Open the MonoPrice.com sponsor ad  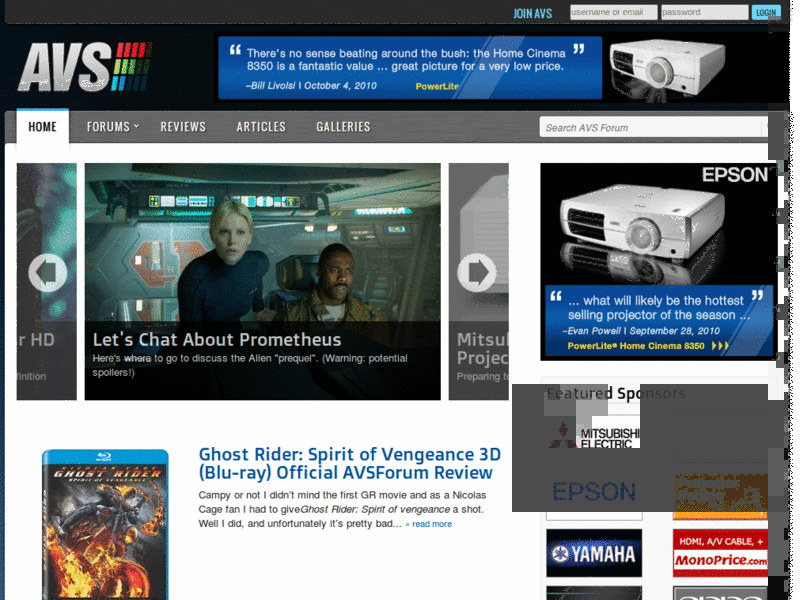(x=720, y=554)
